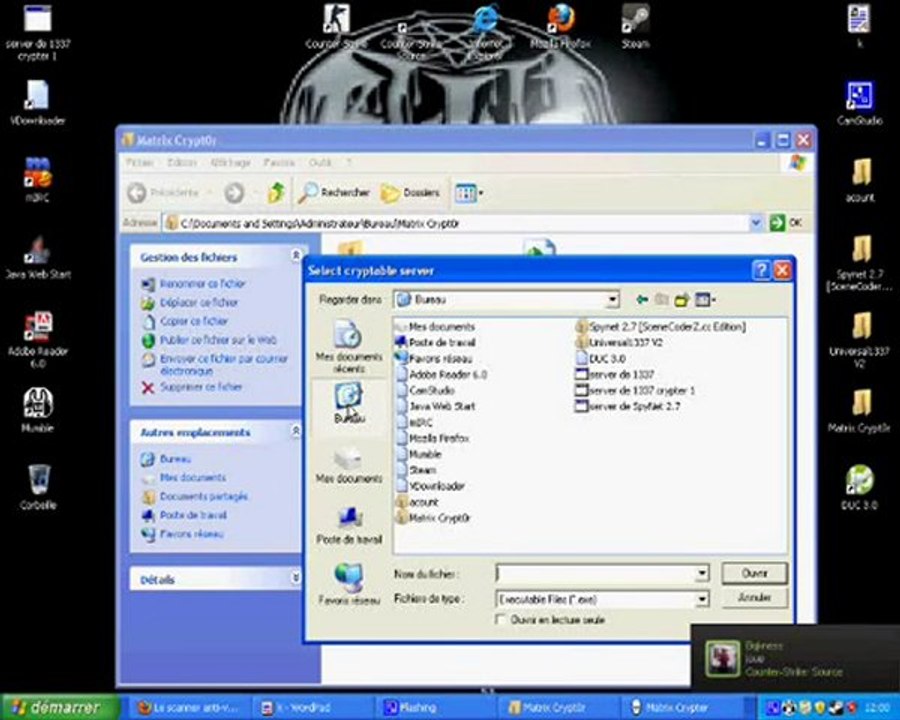Expand the Détails panel
This screenshot has width=900, height=720.
pos(296,578)
